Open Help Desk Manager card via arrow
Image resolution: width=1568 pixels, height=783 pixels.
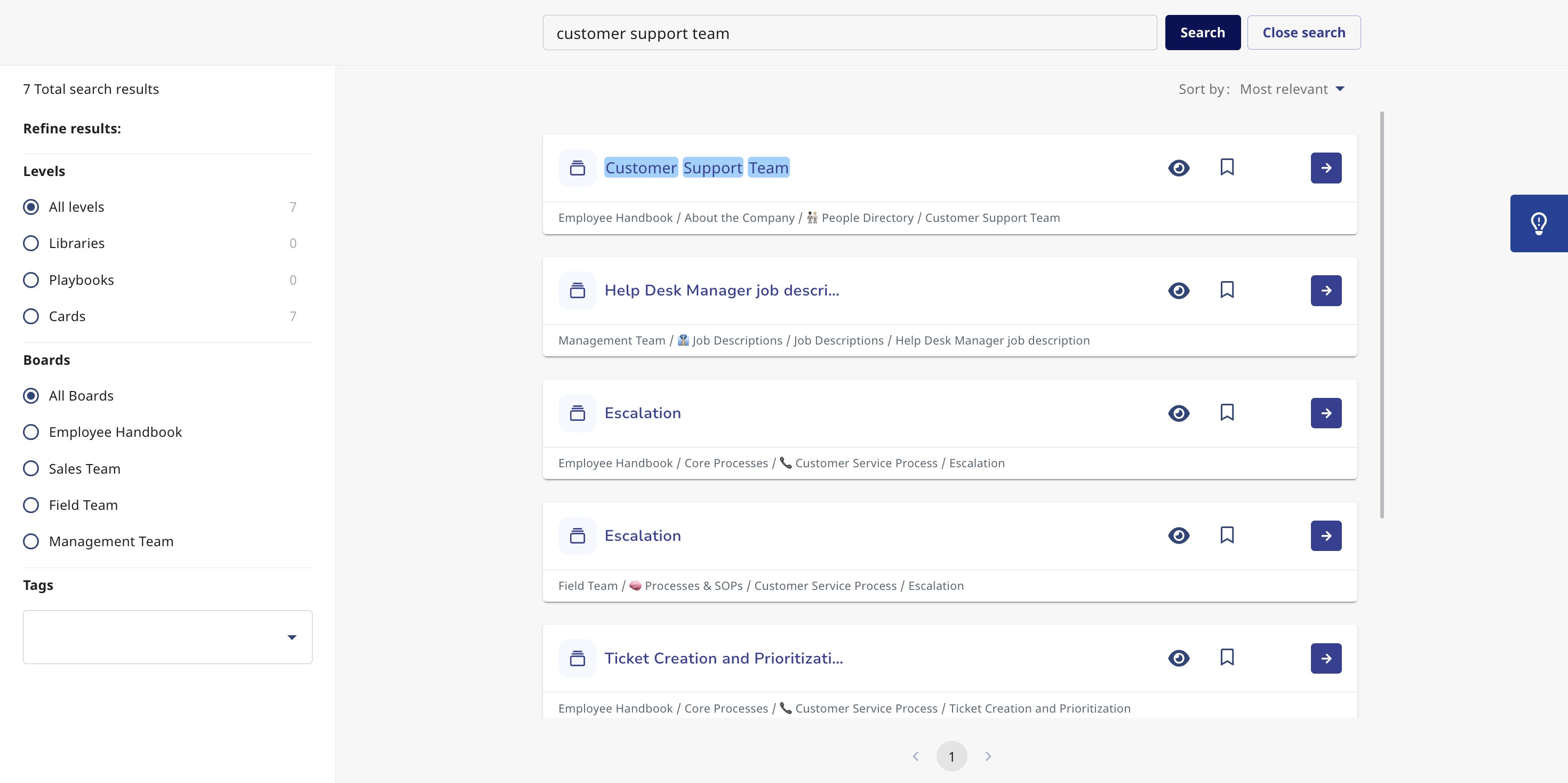click(1326, 291)
